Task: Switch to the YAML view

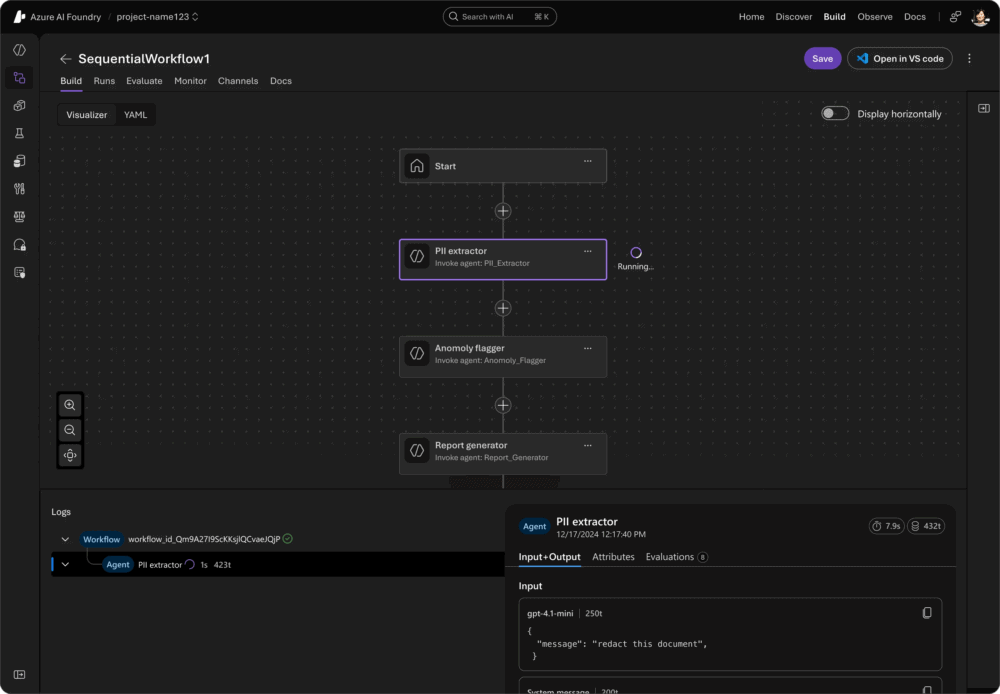Action: point(135,115)
